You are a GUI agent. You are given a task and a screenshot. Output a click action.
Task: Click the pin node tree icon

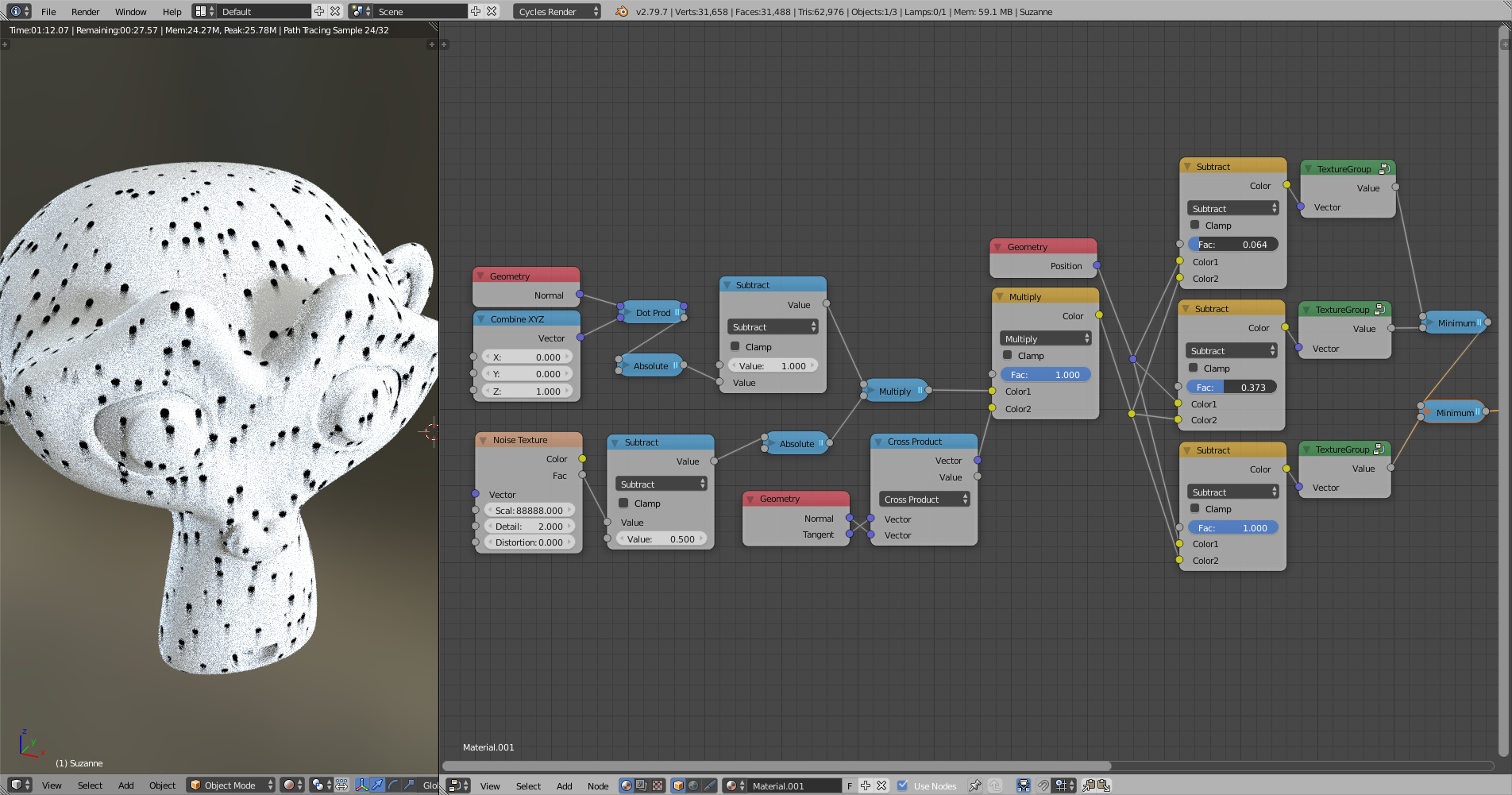coord(975,785)
